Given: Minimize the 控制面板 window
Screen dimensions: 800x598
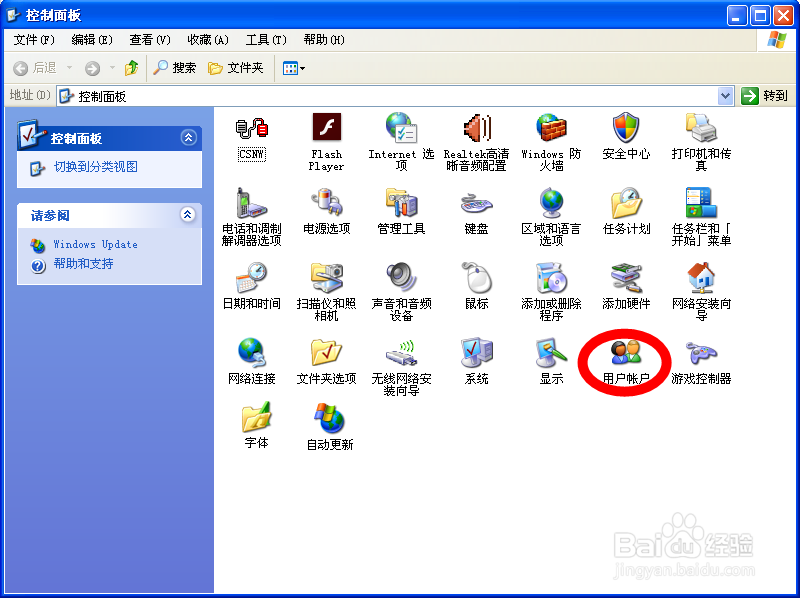Looking at the screenshot, I should 737,16.
